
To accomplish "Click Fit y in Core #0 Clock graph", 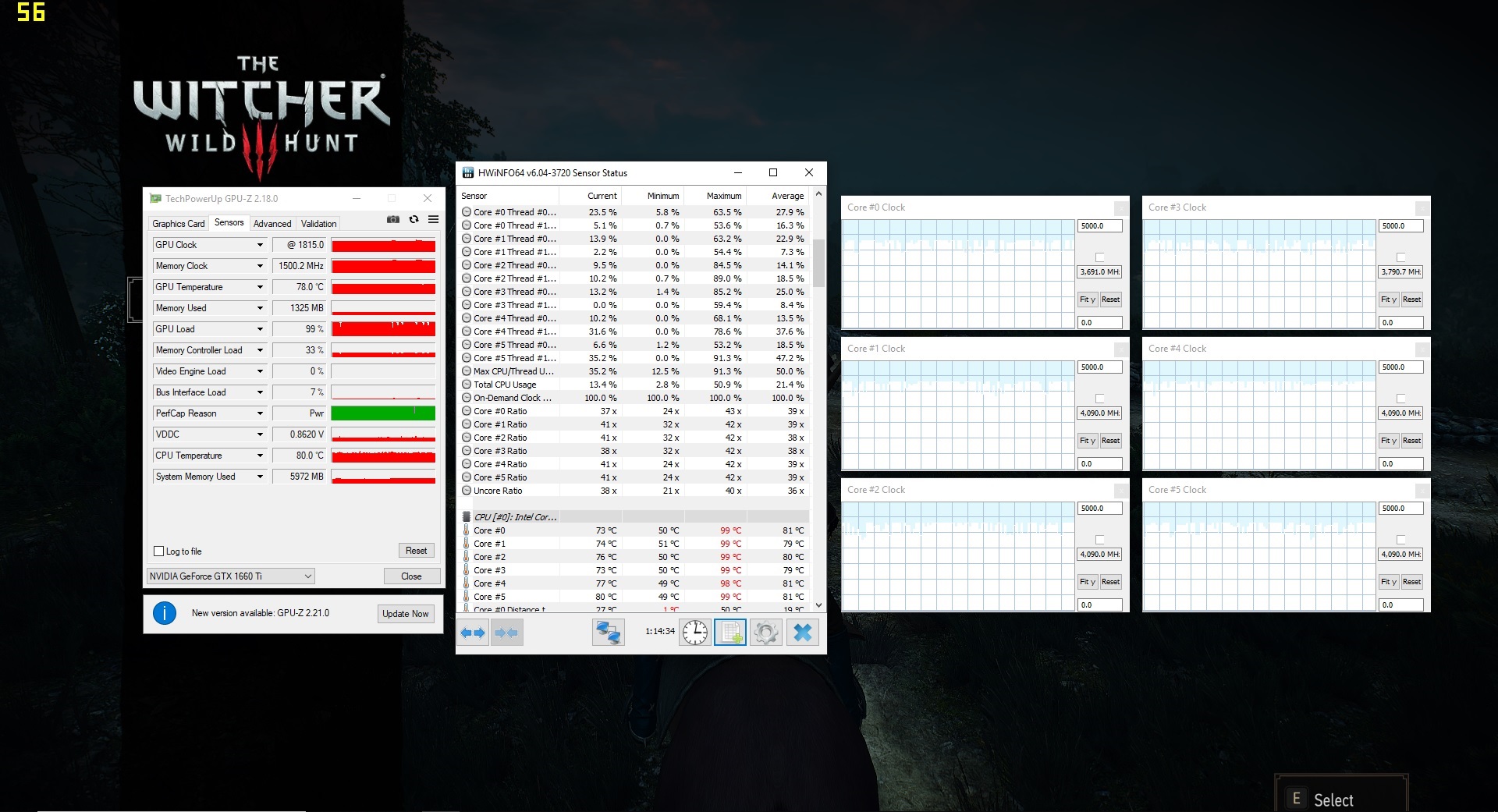I will pyautogui.click(x=1088, y=300).
